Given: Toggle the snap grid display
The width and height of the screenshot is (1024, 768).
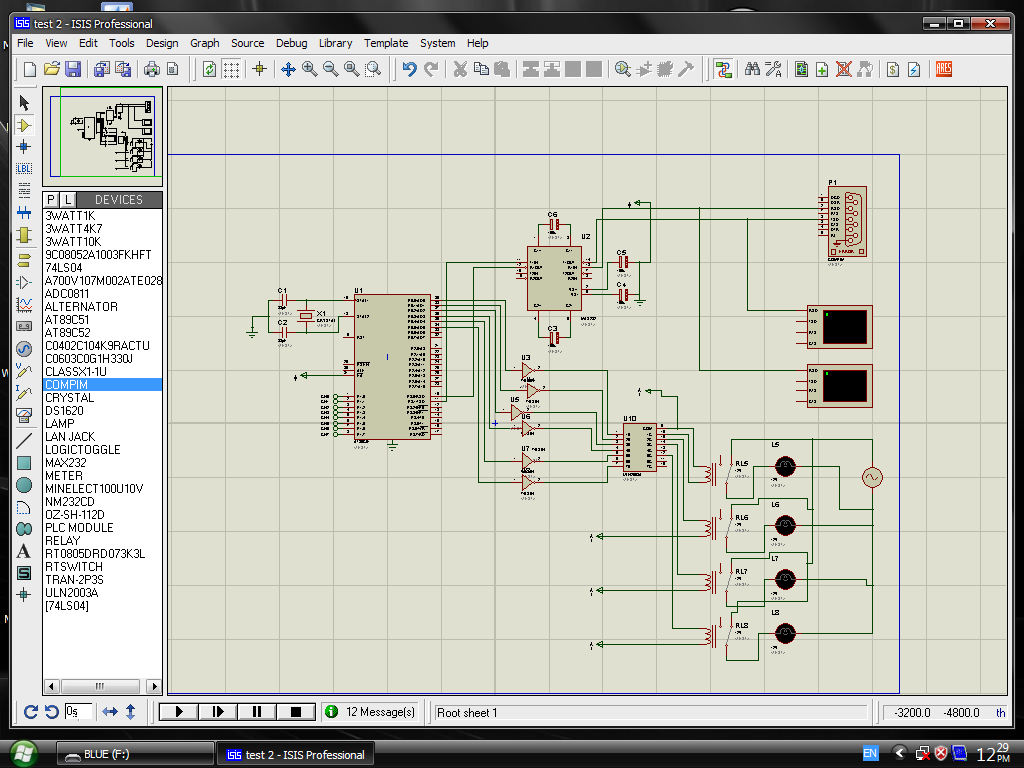Looking at the screenshot, I should pyautogui.click(x=231, y=69).
